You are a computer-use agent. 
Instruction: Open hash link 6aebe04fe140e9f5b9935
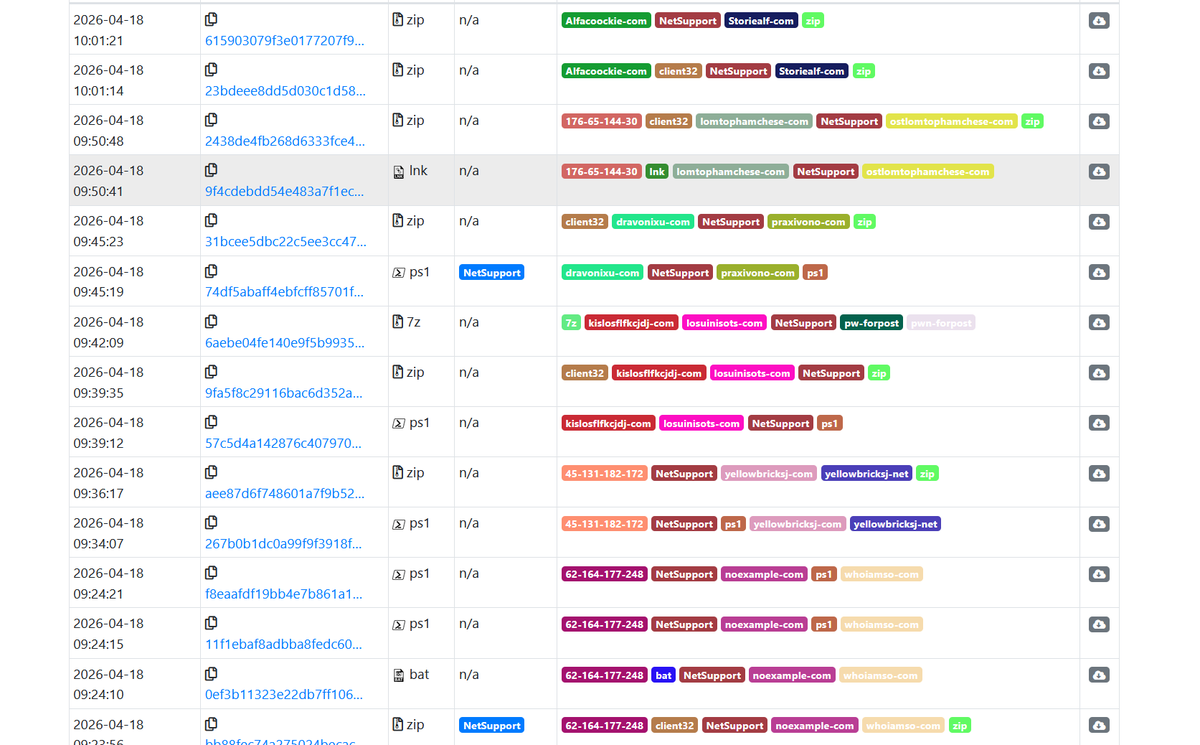pos(284,342)
